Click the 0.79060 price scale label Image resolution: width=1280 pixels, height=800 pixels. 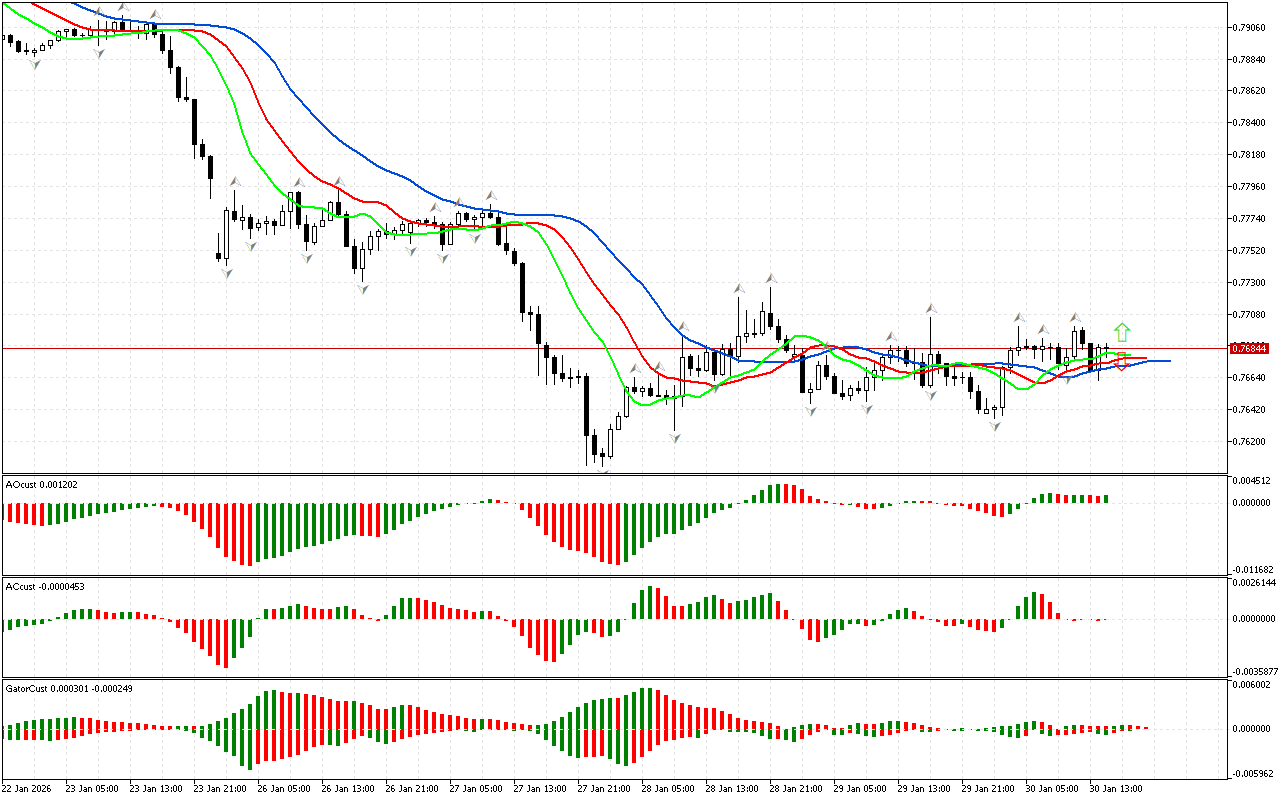click(x=1252, y=27)
